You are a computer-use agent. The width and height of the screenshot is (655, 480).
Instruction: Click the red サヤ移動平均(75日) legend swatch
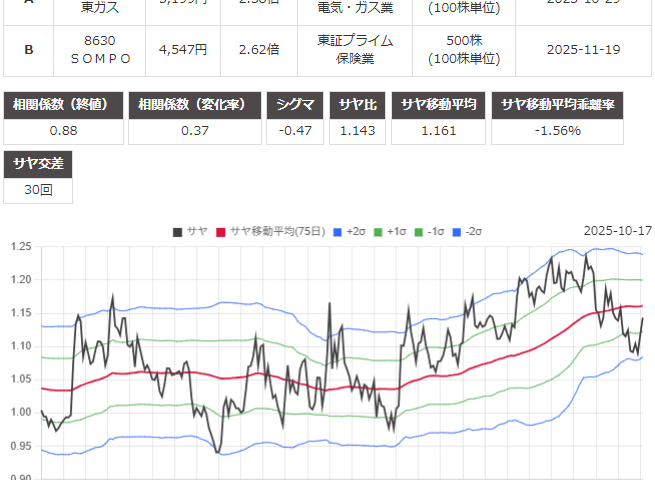pyautogui.click(x=221, y=231)
